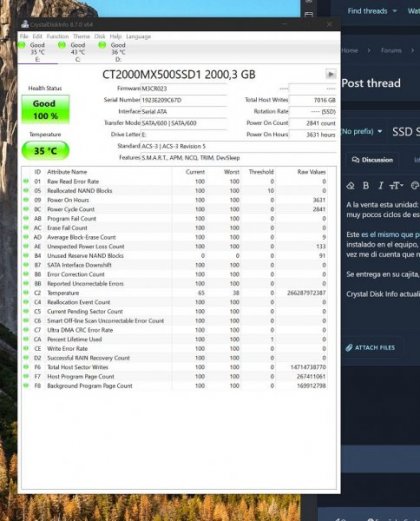Select the Successful RAIN Recovery Count row

pyautogui.click(x=175, y=358)
